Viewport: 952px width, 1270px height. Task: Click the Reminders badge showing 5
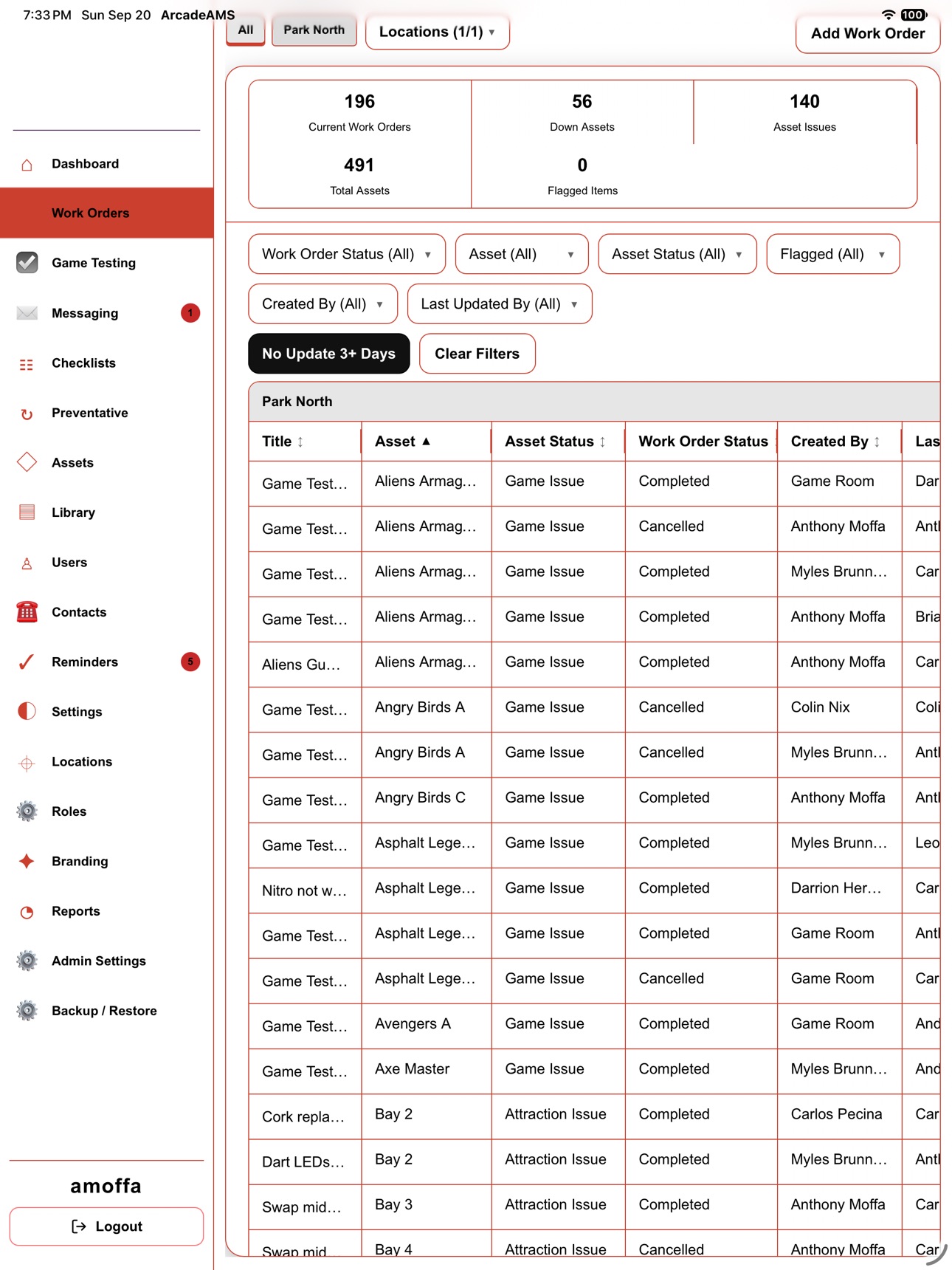click(x=190, y=662)
